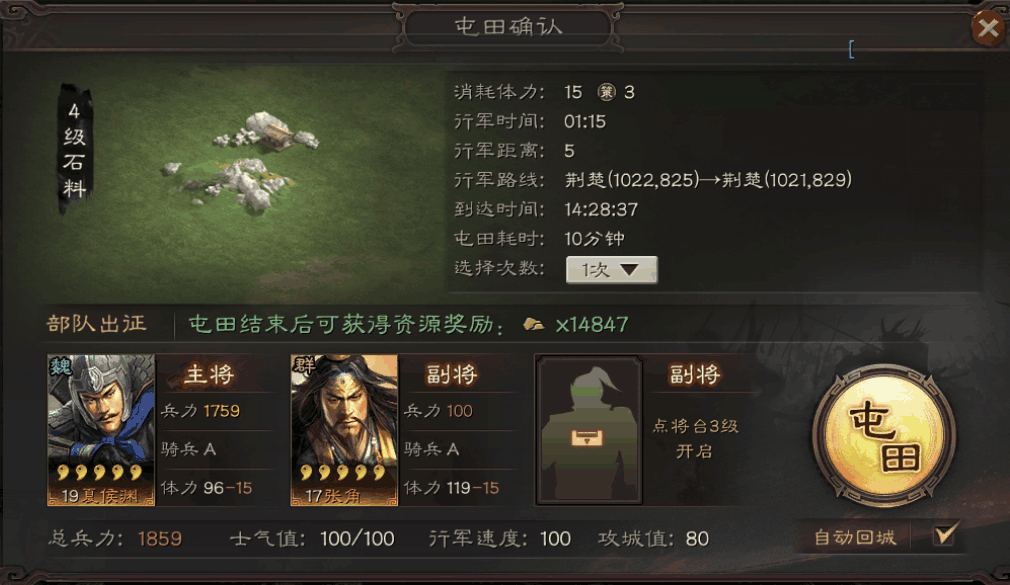Select 夏侯渊 general portrait
The height and width of the screenshot is (585, 1010).
click(x=101, y=430)
